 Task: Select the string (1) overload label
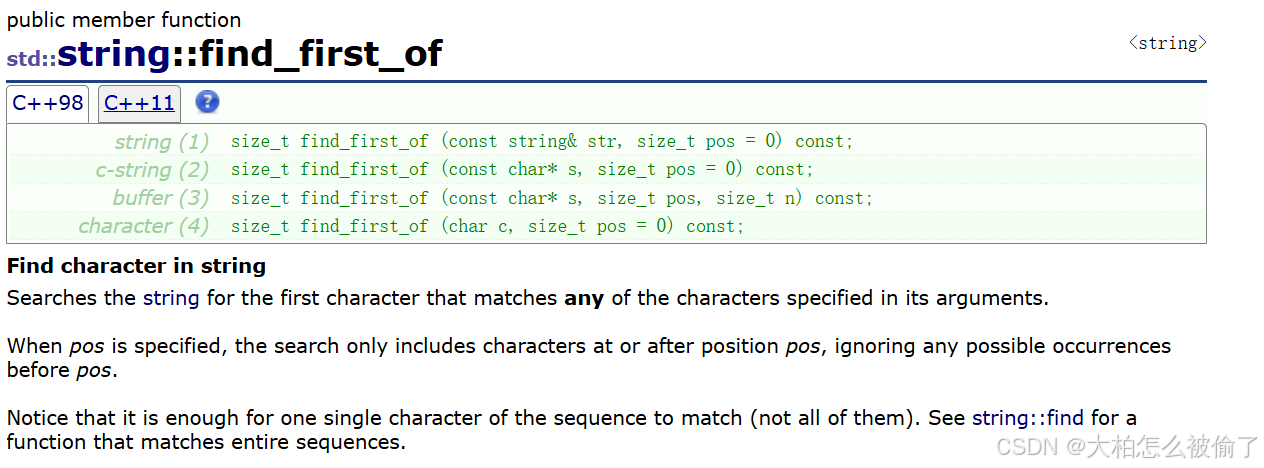click(x=162, y=142)
